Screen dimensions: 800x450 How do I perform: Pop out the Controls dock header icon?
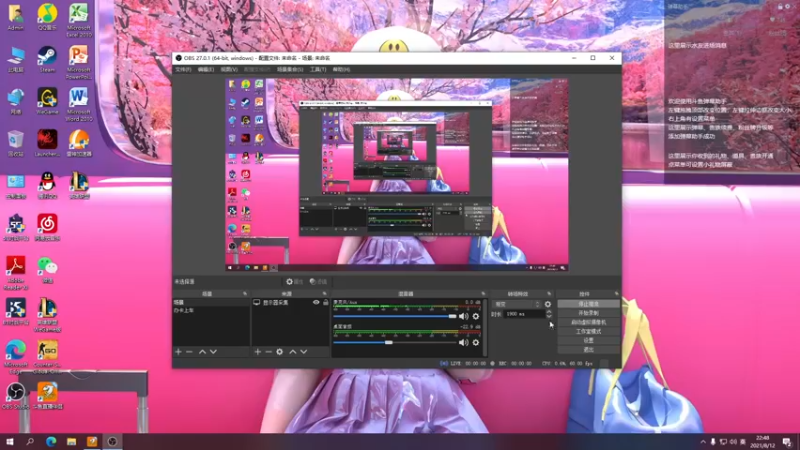tap(616, 294)
